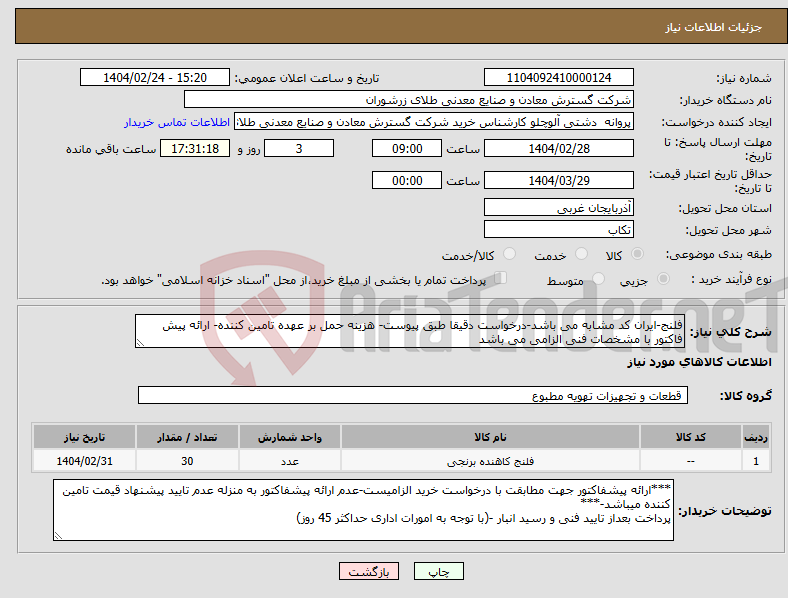Click row number 1 cell
The height and width of the screenshot is (598, 788).
756,461
